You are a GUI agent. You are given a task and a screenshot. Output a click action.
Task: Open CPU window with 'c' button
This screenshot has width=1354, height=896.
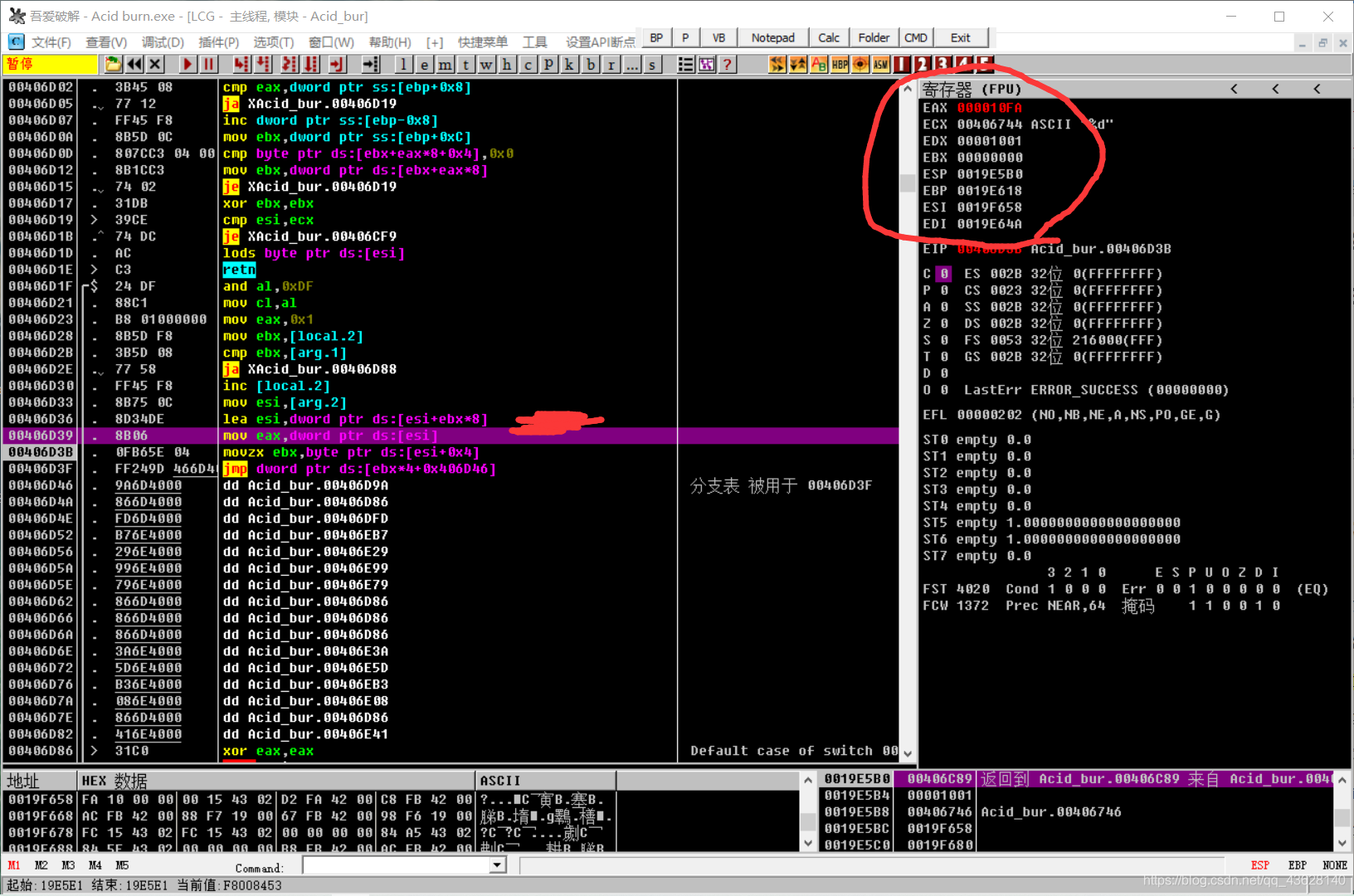528,64
